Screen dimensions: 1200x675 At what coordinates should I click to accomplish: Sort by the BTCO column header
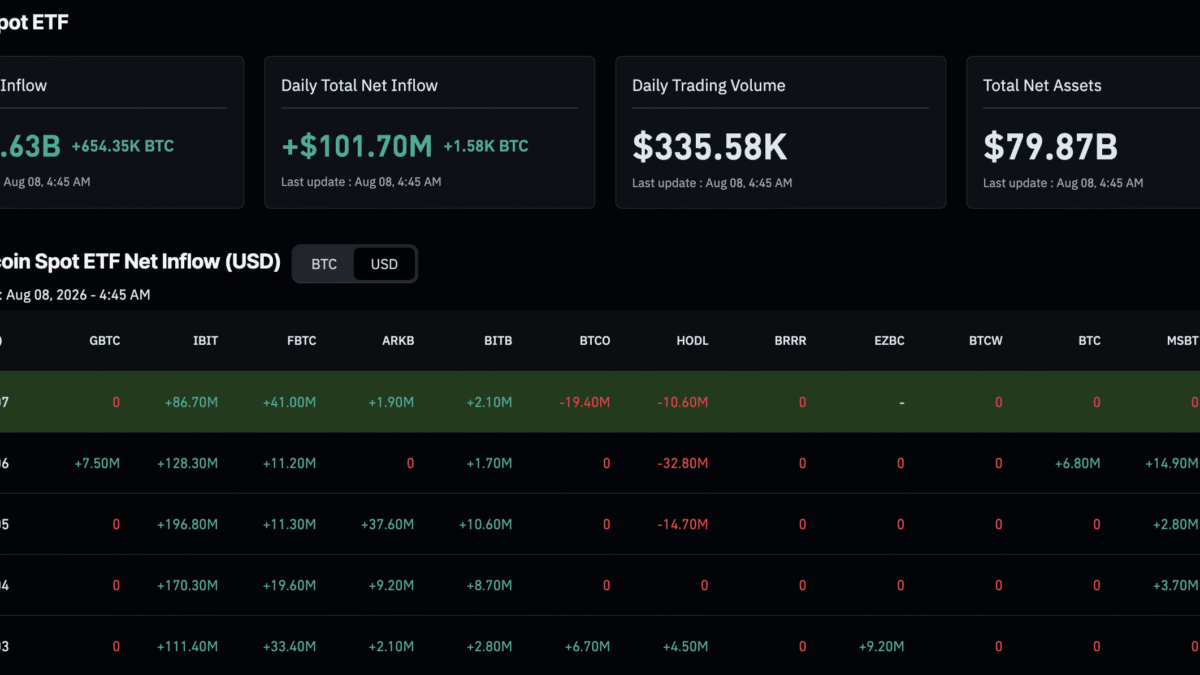(x=594, y=341)
